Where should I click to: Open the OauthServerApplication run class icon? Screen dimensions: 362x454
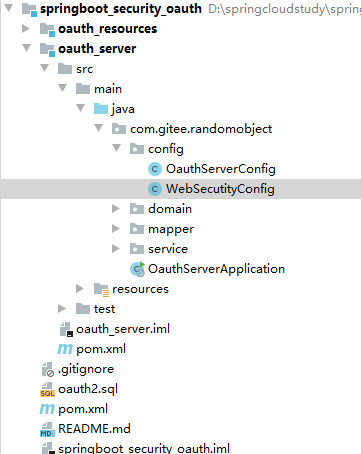pos(137,269)
